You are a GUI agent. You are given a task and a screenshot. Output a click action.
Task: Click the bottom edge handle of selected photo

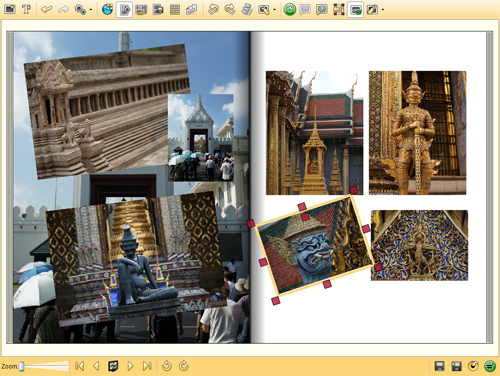pyautogui.click(x=327, y=284)
